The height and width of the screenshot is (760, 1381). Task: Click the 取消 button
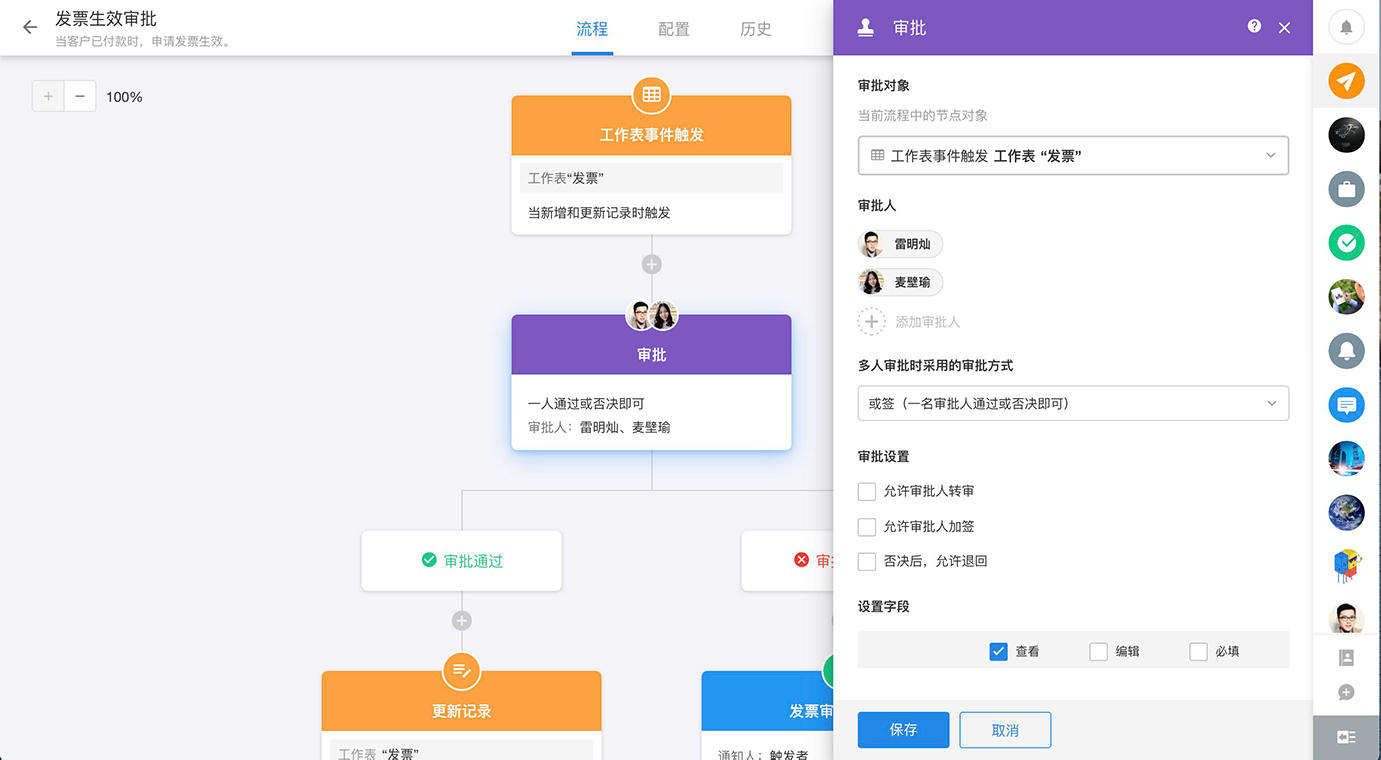(x=1005, y=730)
